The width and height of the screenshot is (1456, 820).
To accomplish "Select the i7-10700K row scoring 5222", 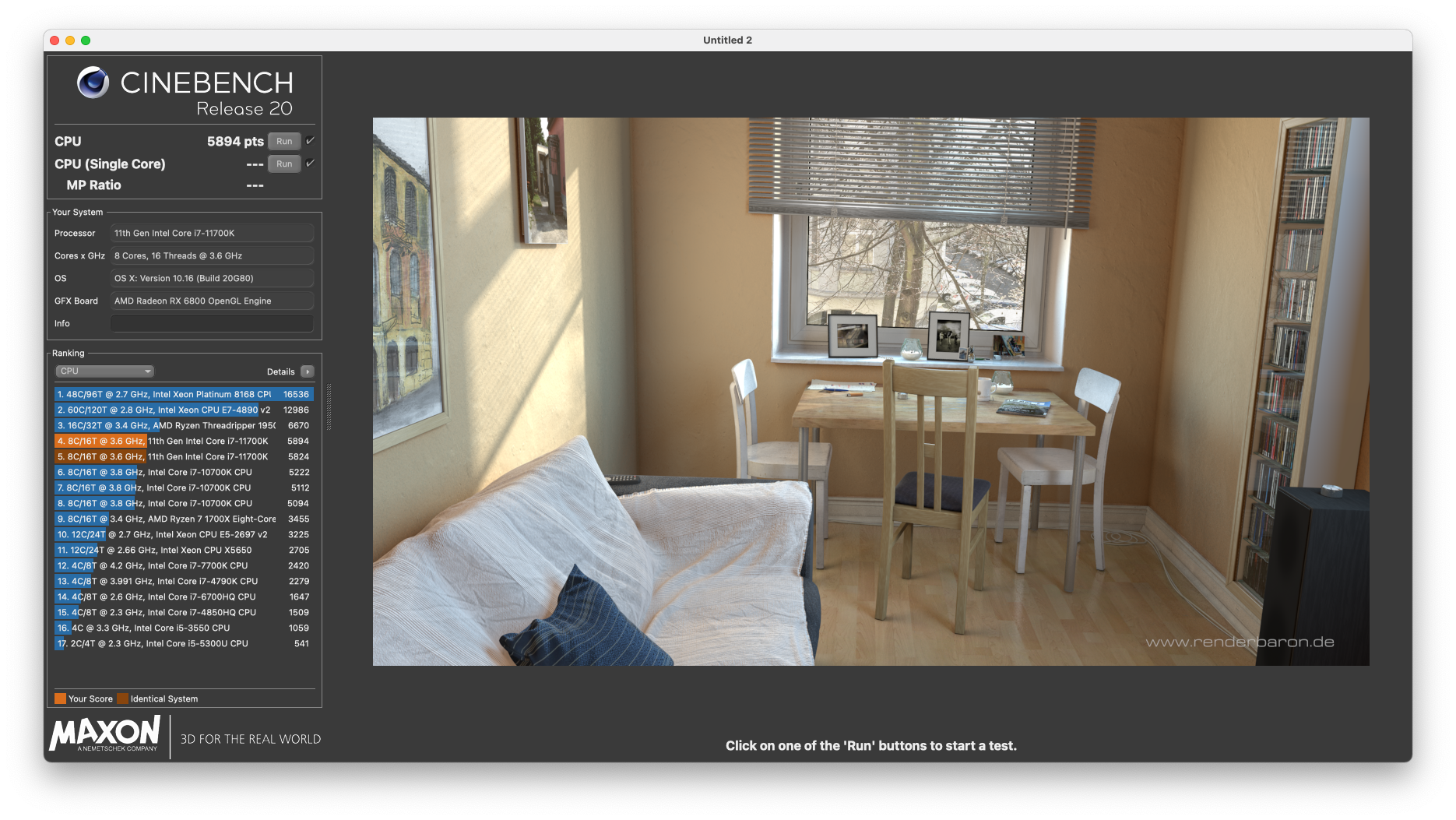I will pos(184,472).
